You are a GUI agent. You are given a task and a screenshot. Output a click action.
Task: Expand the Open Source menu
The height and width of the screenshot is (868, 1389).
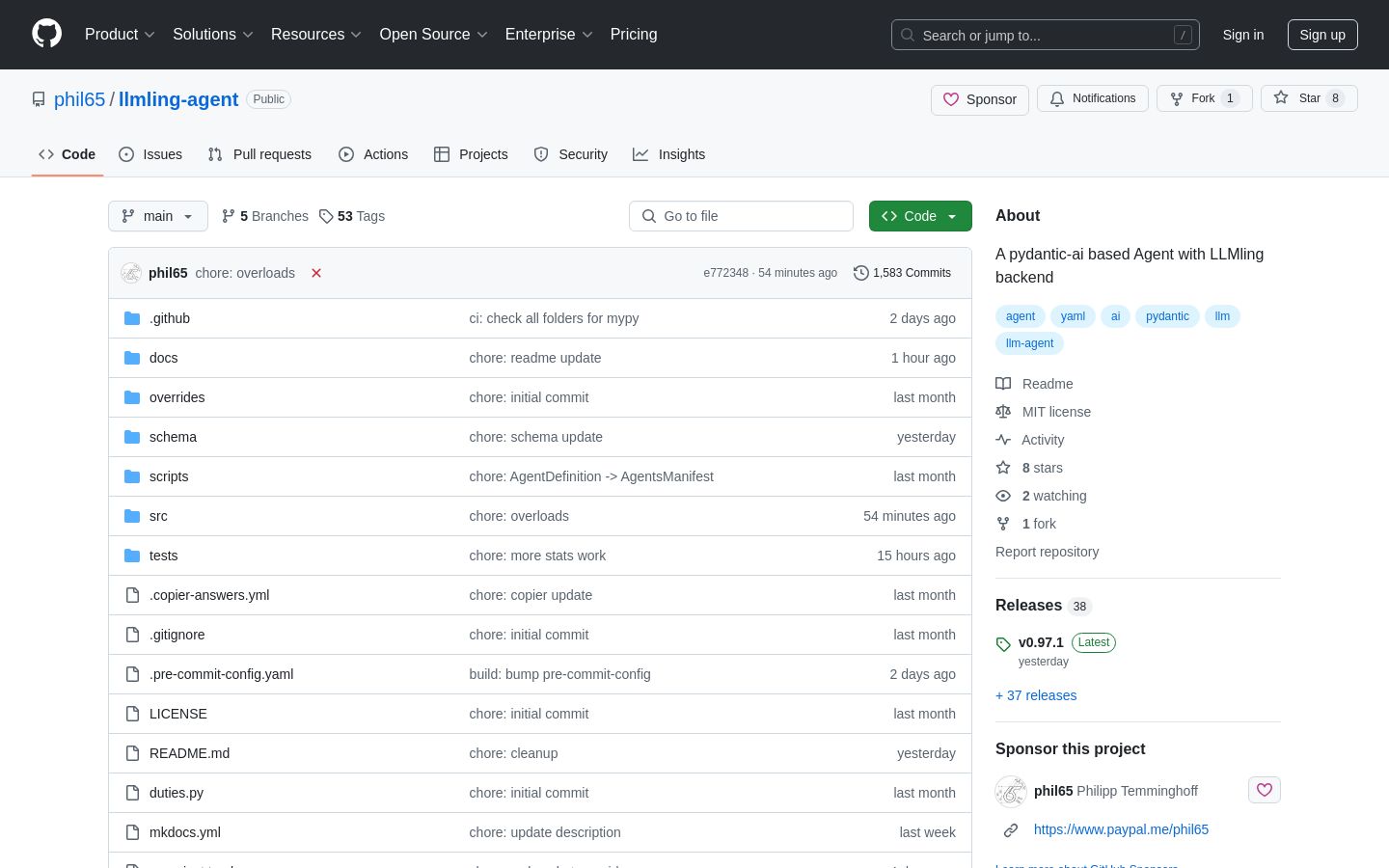tap(434, 34)
